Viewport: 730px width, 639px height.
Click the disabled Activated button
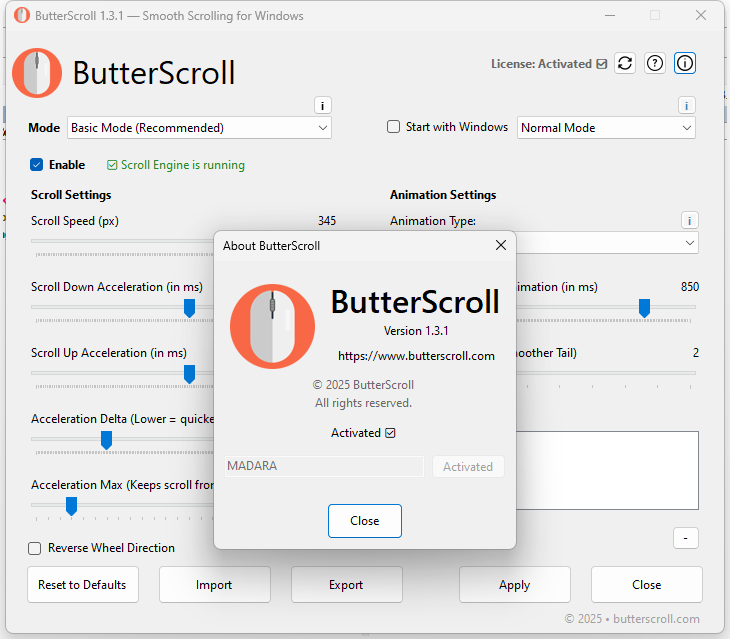(x=468, y=466)
